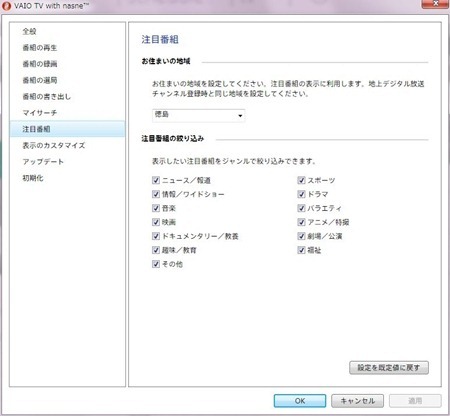Close the VAIO TV settings window
Image resolution: width=450 pixels, height=416 pixels.
click(x=435, y=4)
